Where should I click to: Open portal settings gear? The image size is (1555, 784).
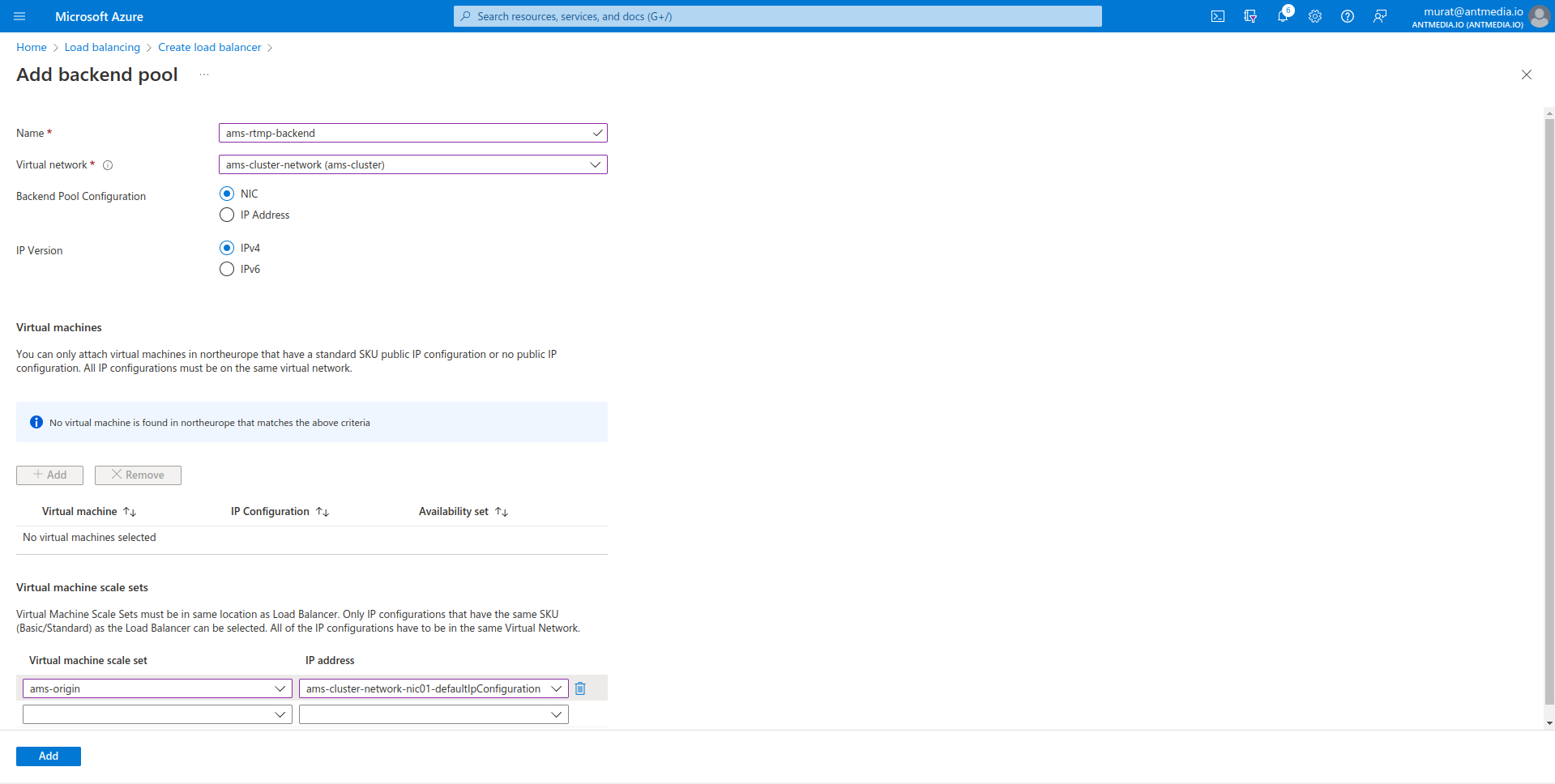tap(1315, 16)
